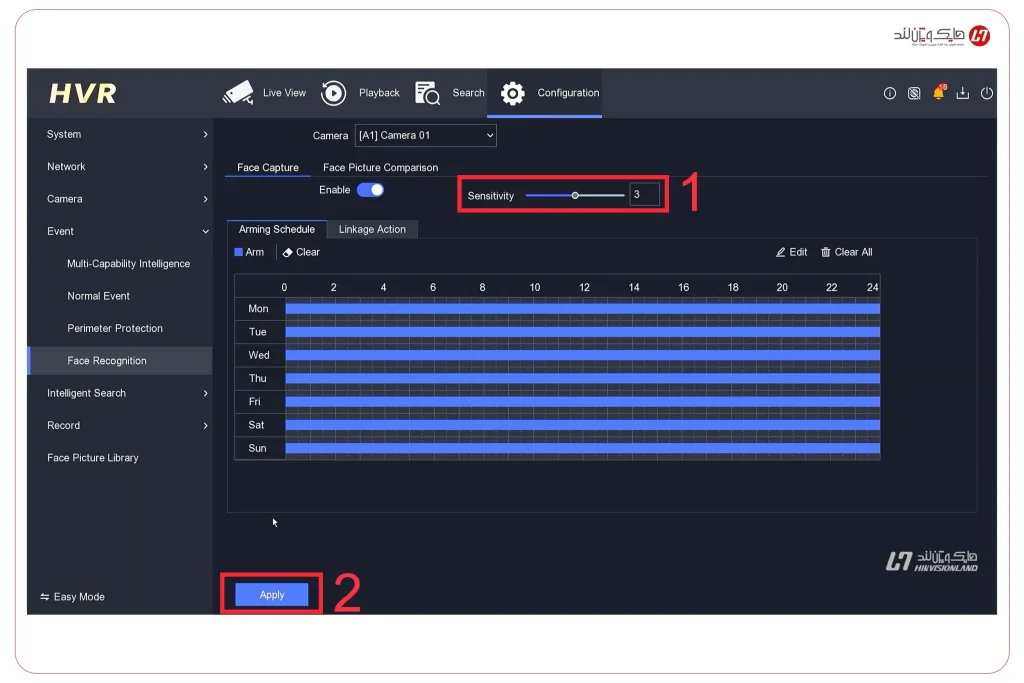Image resolution: width=1024 pixels, height=683 pixels.
Task: Click Clear All to reset the schedule
Action: tap(846, 252)
